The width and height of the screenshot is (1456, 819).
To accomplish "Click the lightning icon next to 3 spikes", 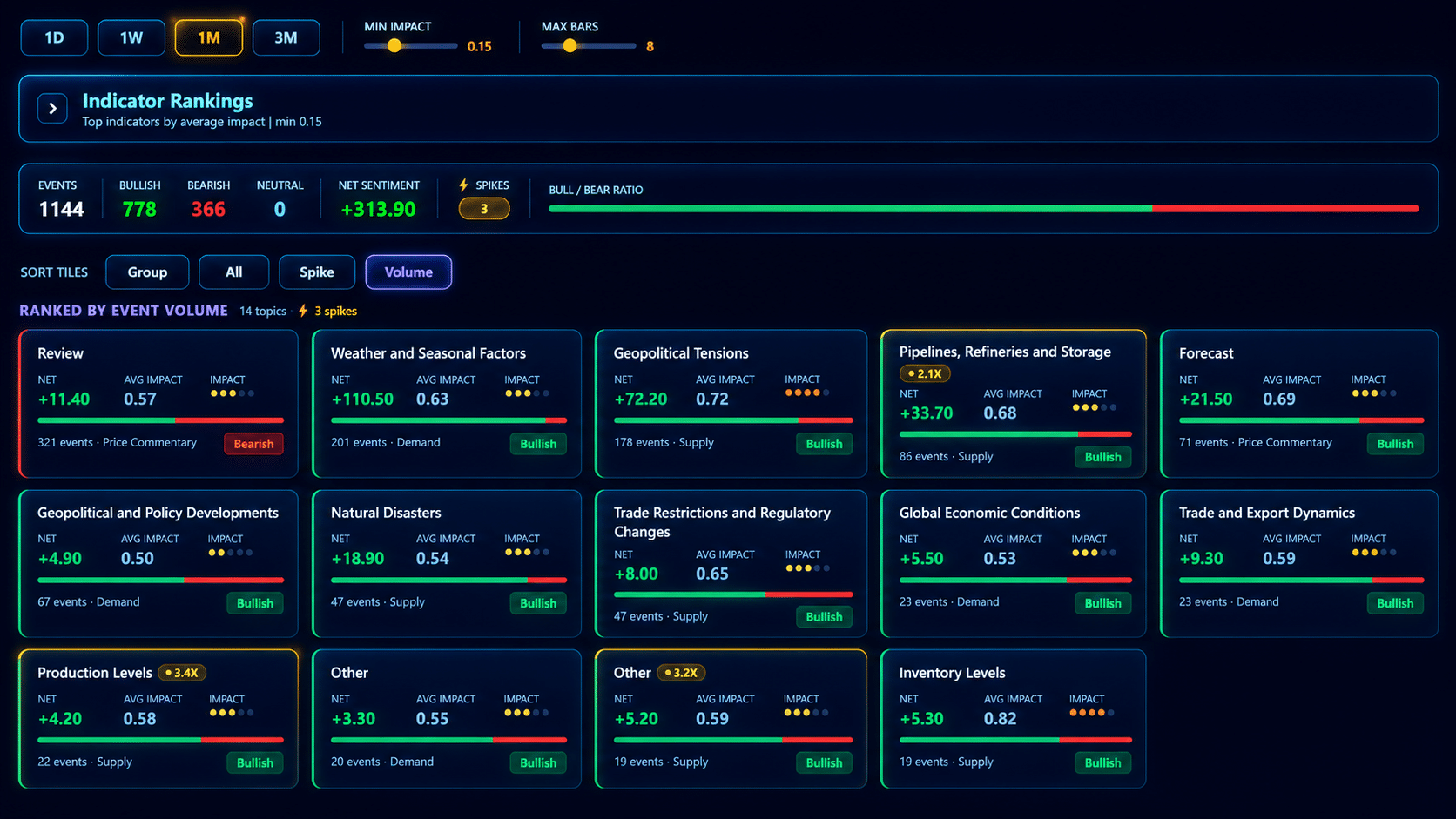I will [303, 311].
